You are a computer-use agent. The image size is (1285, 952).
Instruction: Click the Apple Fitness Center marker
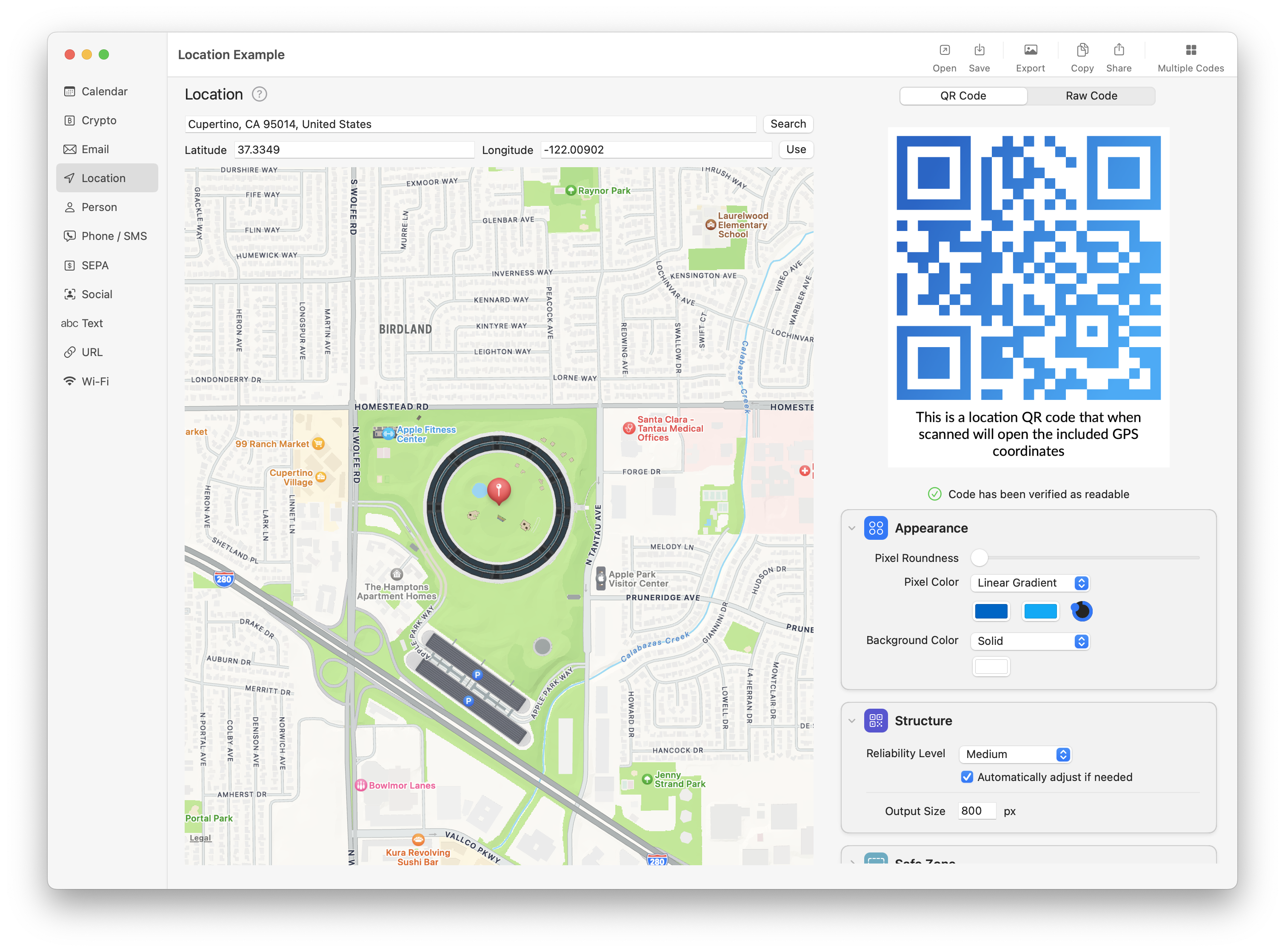pos(388,433)
